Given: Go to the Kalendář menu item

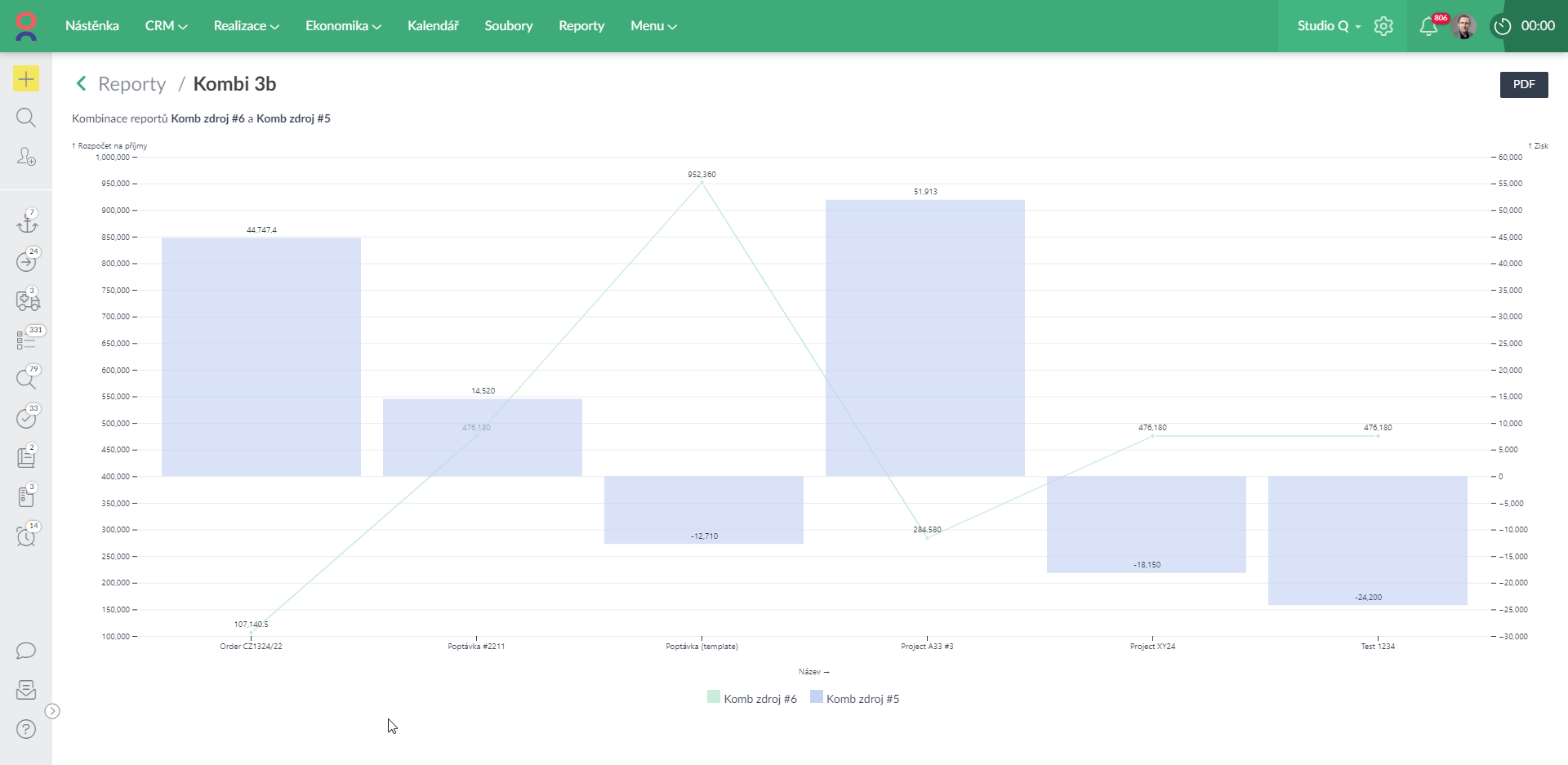Looking at the screenshot, I should click(433, 26).
